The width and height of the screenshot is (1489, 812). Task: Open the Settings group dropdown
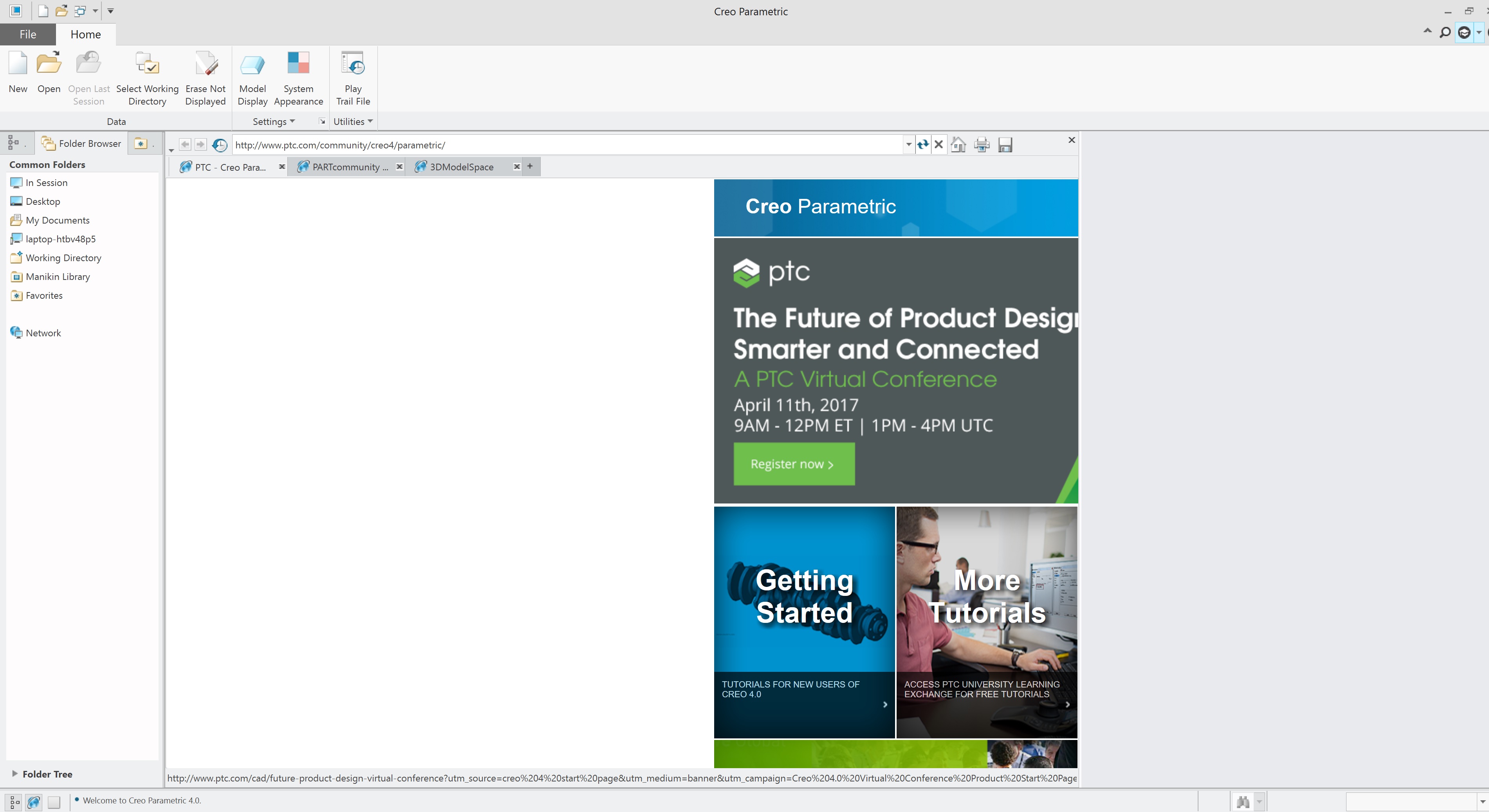point(273,121)
